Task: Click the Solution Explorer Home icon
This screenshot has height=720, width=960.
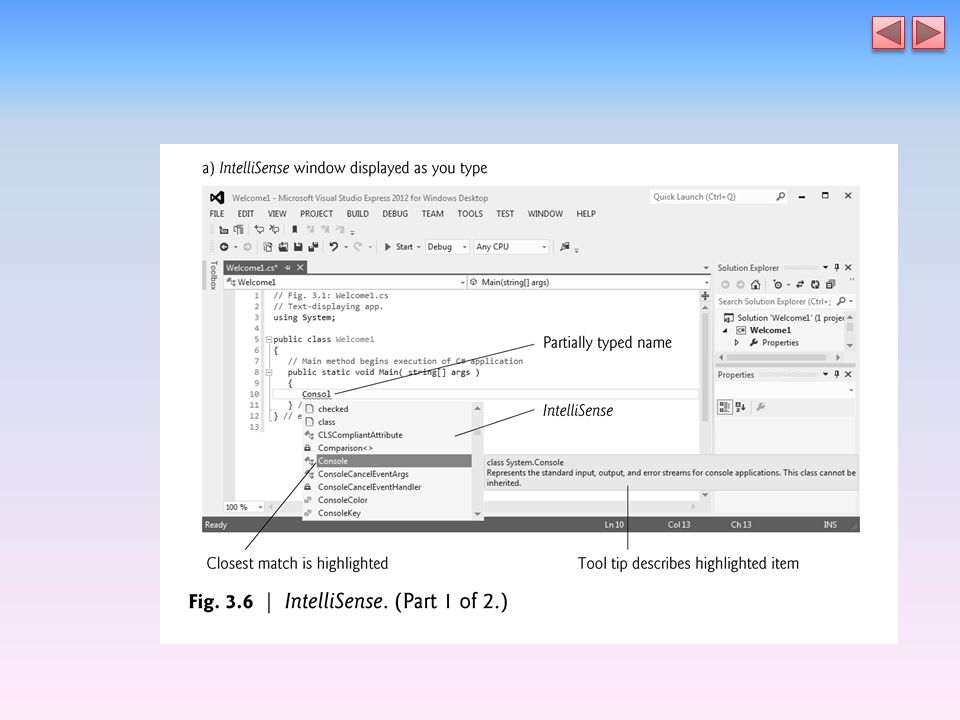Action: tap(756, 284)
